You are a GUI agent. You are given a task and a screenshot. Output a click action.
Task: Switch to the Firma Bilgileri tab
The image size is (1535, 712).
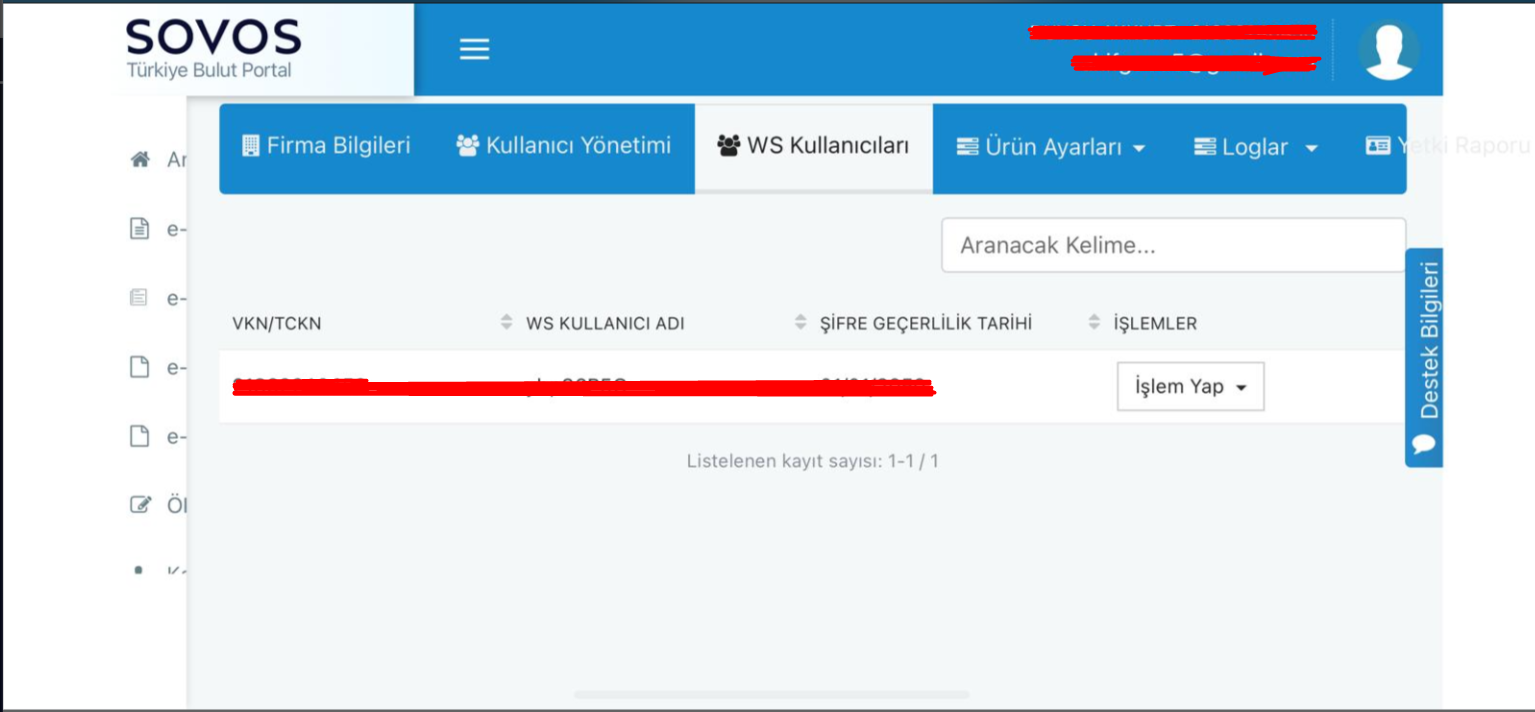pyautogui.click(x=326, y=146)
